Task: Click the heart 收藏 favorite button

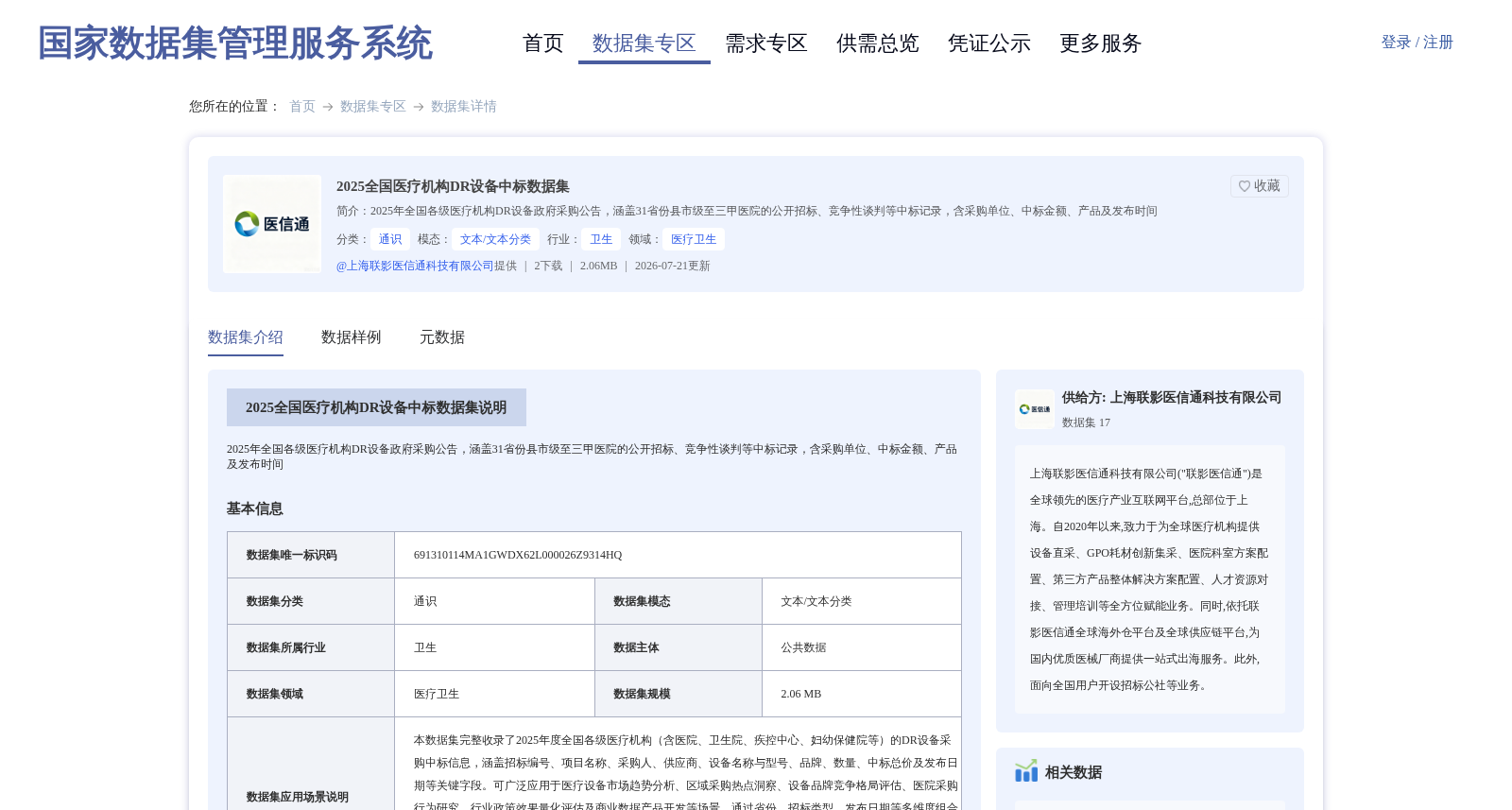Action: tap(1259, 186)
